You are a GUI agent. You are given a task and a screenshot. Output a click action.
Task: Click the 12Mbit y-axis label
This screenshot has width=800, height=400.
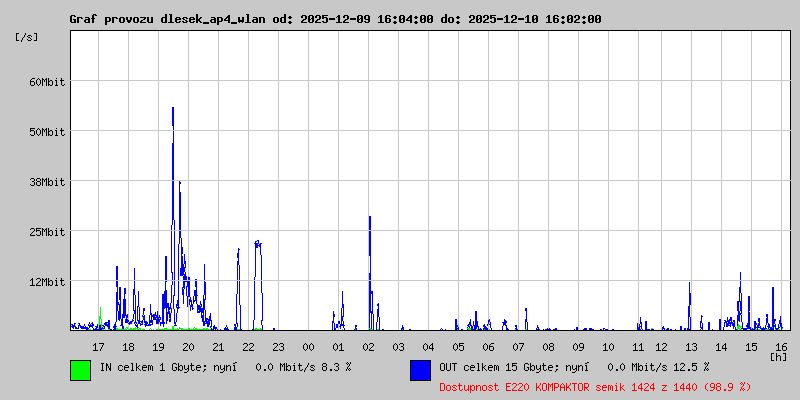[47, 282]
